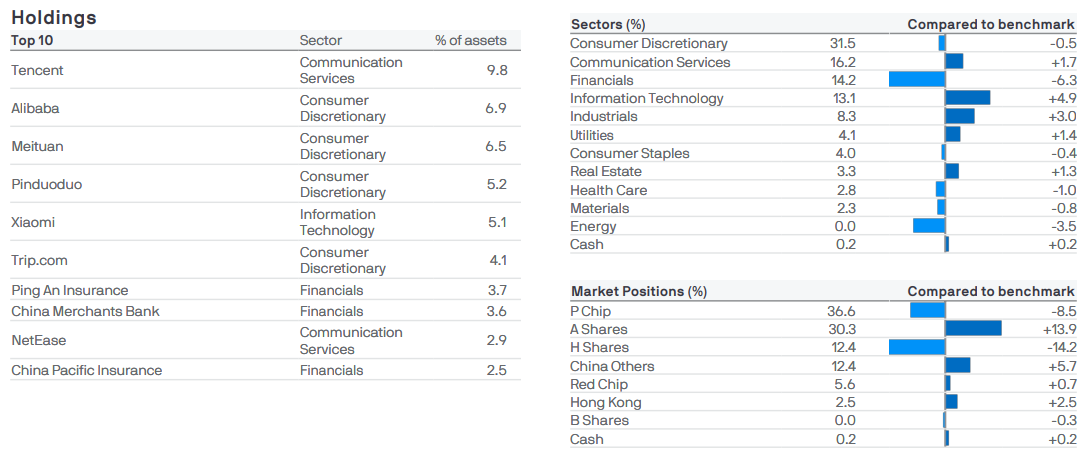Select China Pacific Insurance entry

coord(86,370)
